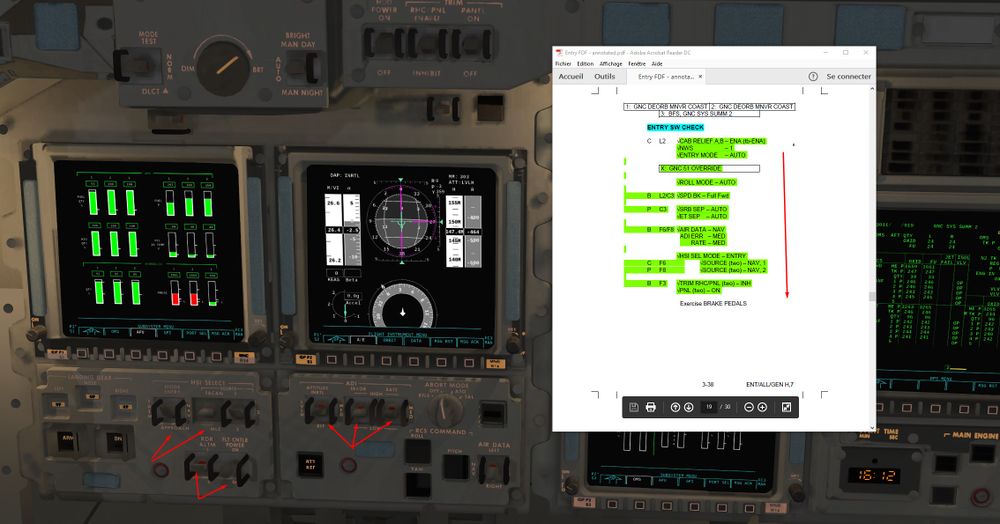Image resolution: width=1000 pixels, height=524 pixels.
Task: Toggle the HUD MODE TEST switch
Action: pyautogui.click(x=138, y=64)
